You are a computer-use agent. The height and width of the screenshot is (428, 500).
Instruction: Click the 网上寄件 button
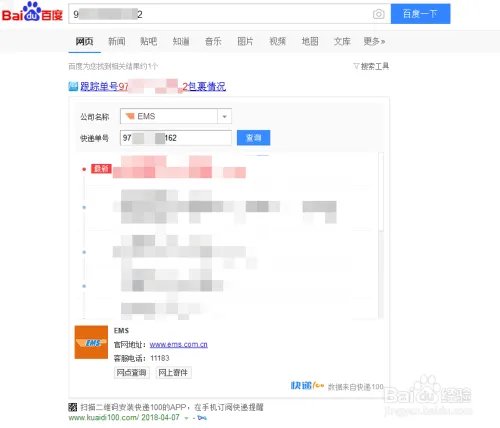pos(174,372)
